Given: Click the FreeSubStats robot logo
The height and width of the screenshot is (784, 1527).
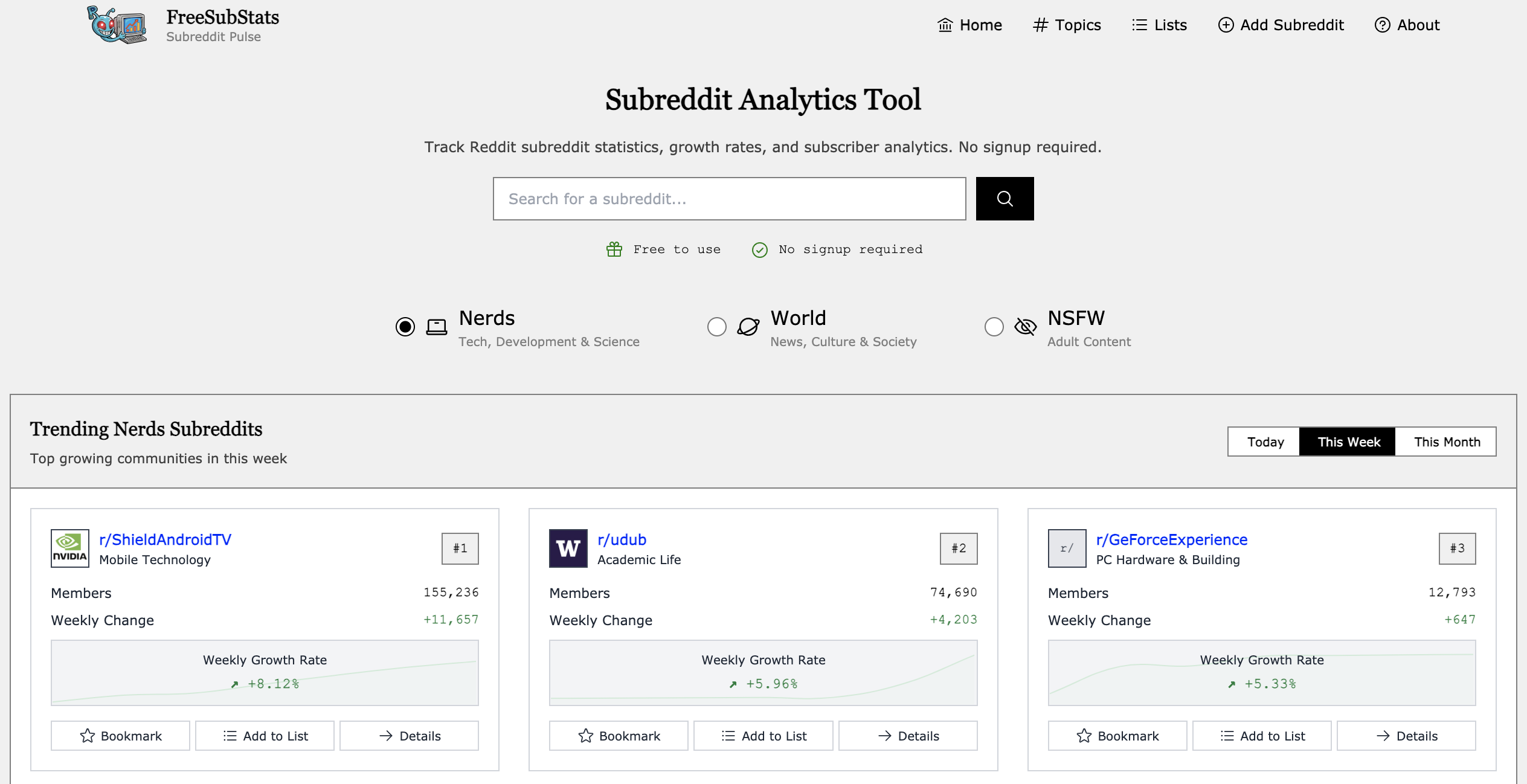Looking at the screenshot, I should 117,25.
